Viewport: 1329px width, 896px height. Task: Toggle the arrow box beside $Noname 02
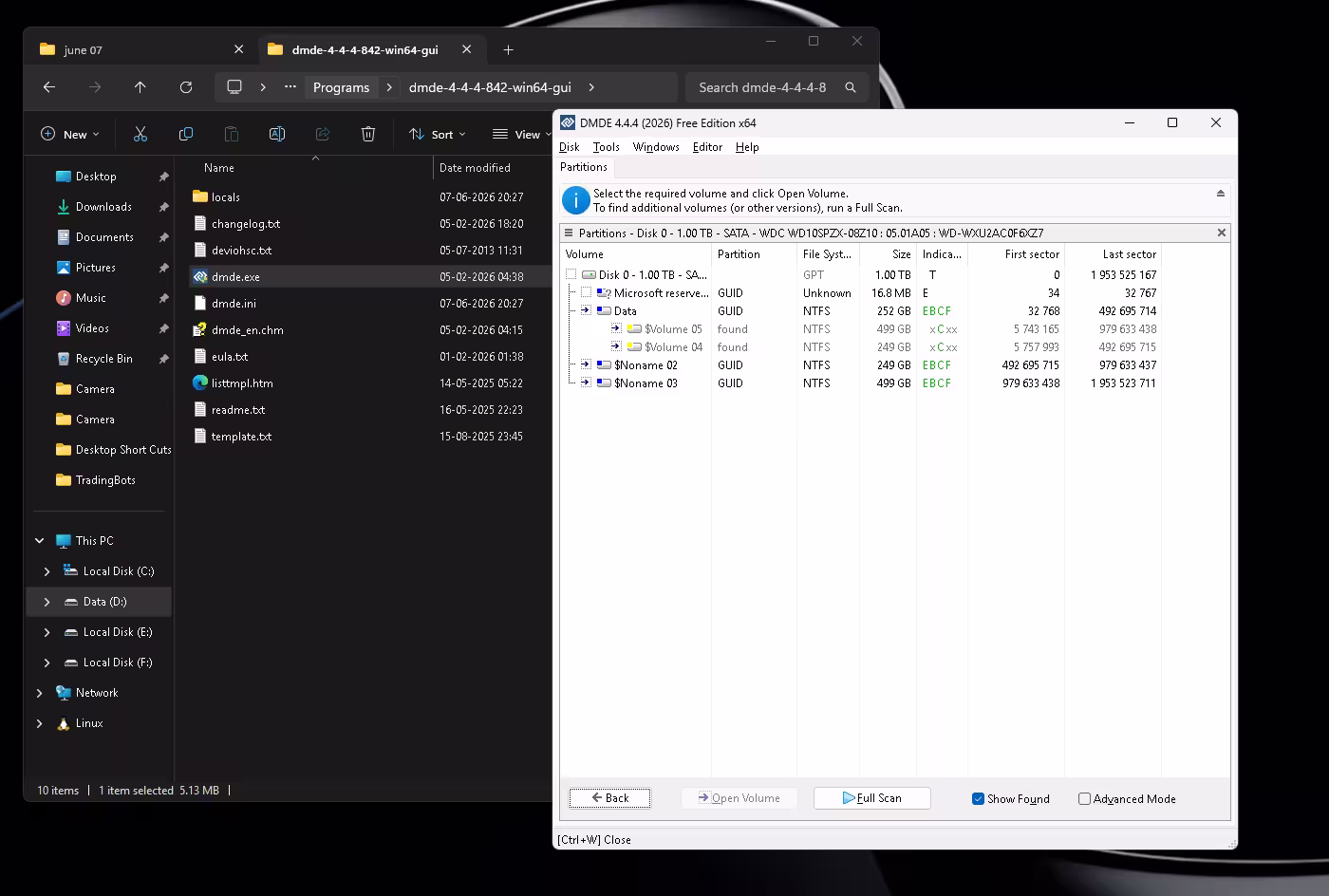[x=586, y=365]
